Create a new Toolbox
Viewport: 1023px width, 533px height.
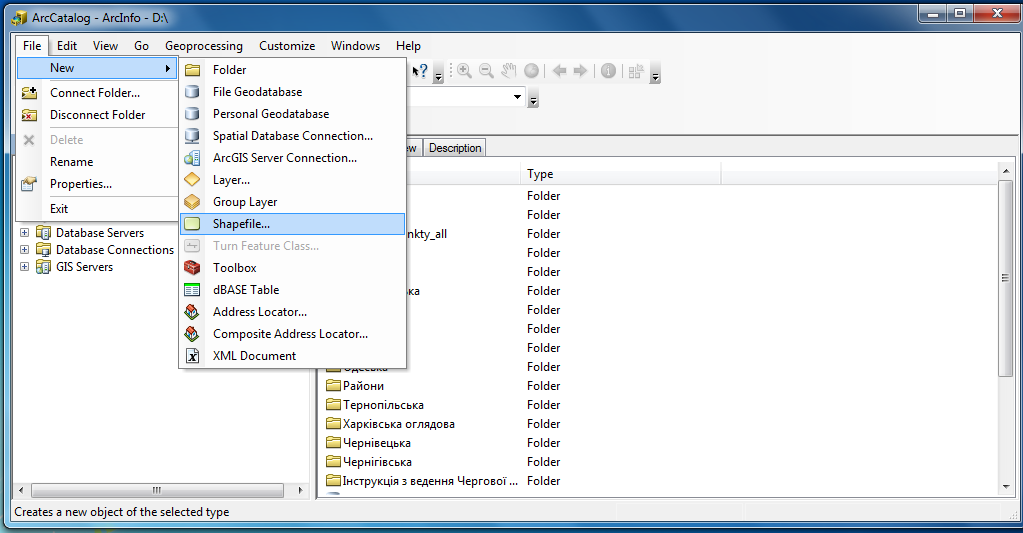pyautogui.click(x=292, y=268)
